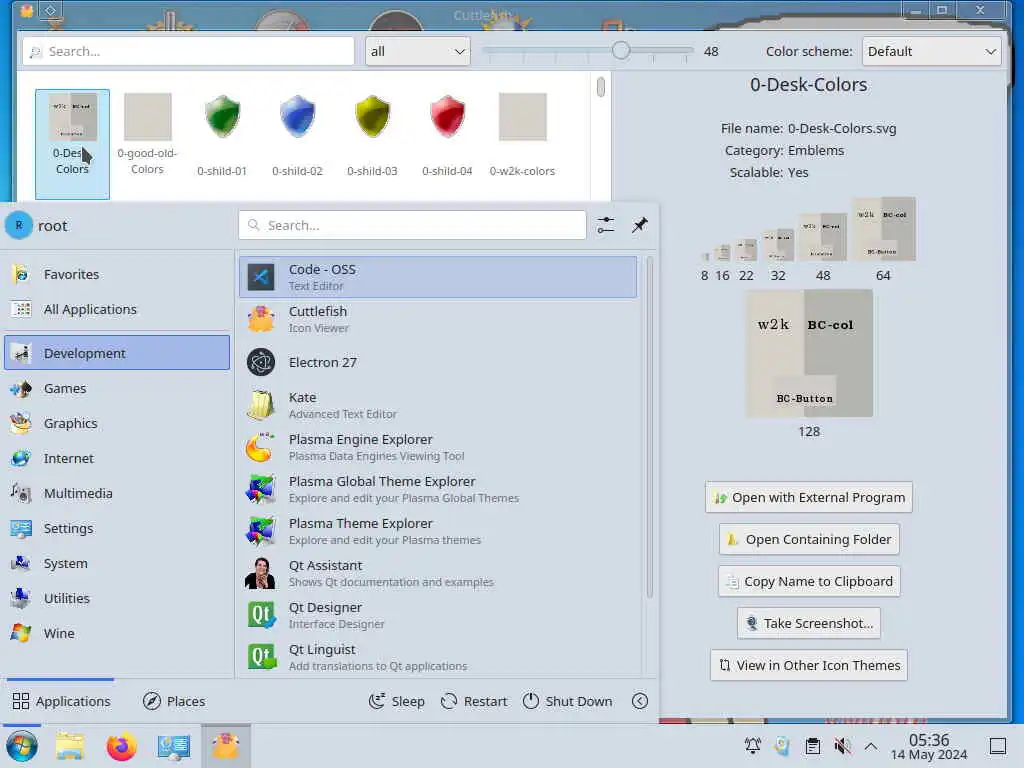Click Copy Name to Clipboard button
Screen dimensions: 1024x768
pyautogui.click(x=808, y=581)
